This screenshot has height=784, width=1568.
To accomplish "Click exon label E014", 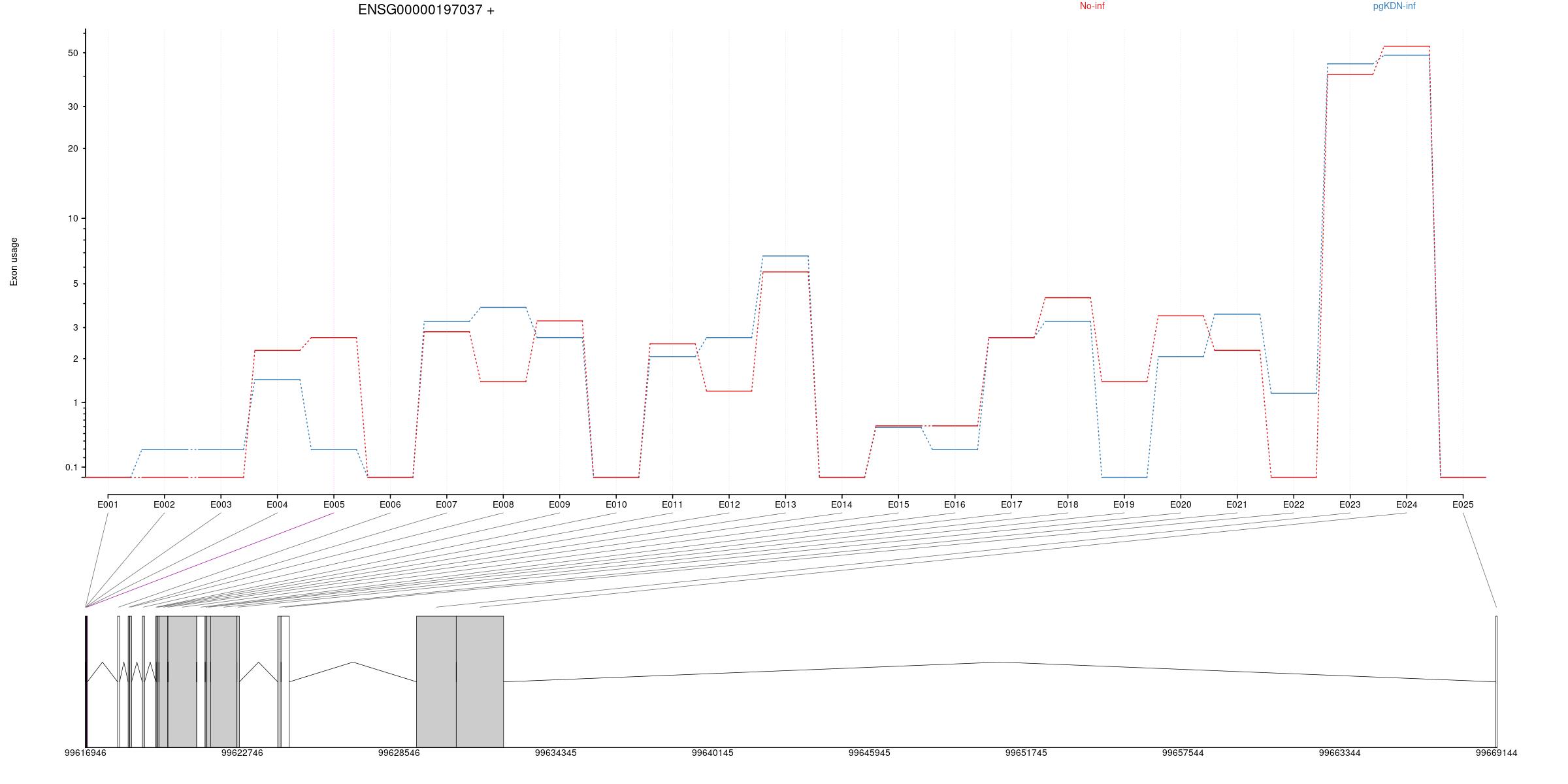I will click(x=841, y=504).
